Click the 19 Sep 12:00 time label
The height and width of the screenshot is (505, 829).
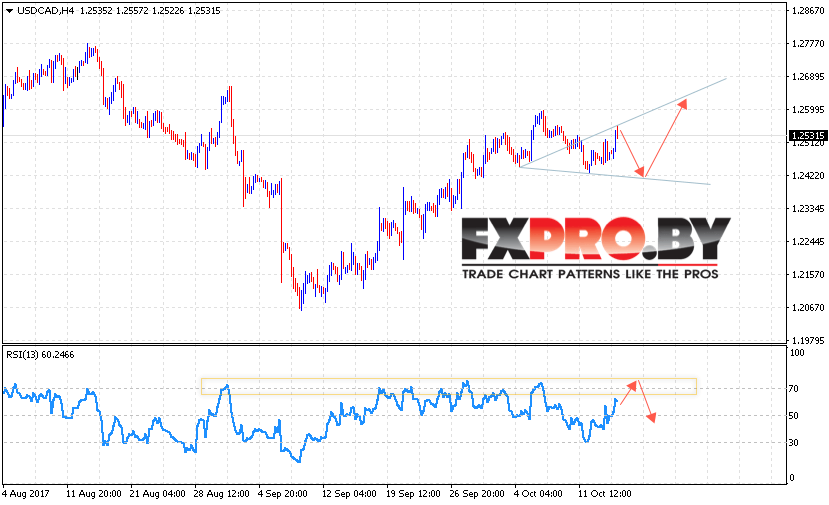(413, 493)
